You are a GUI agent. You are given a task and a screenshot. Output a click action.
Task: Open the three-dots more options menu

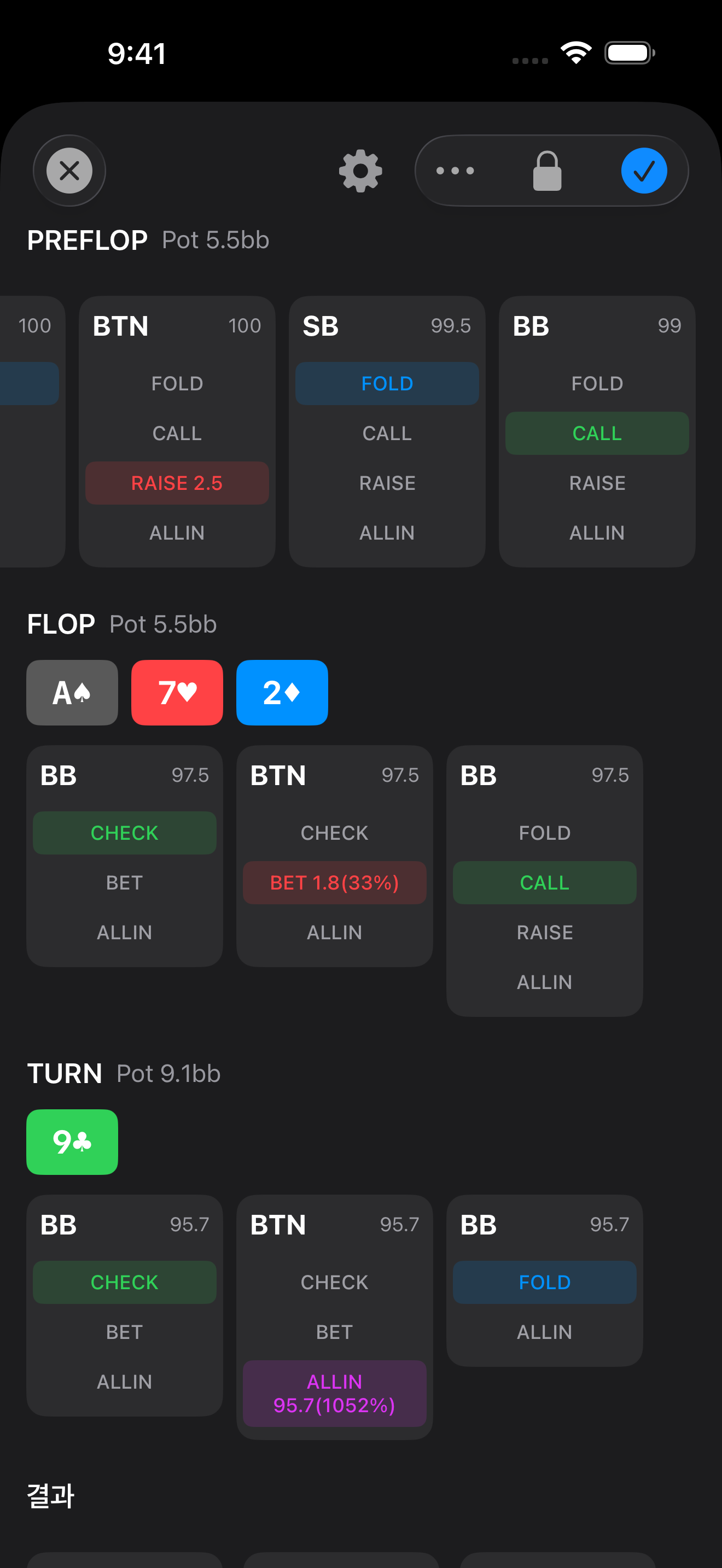coord(455,171)
